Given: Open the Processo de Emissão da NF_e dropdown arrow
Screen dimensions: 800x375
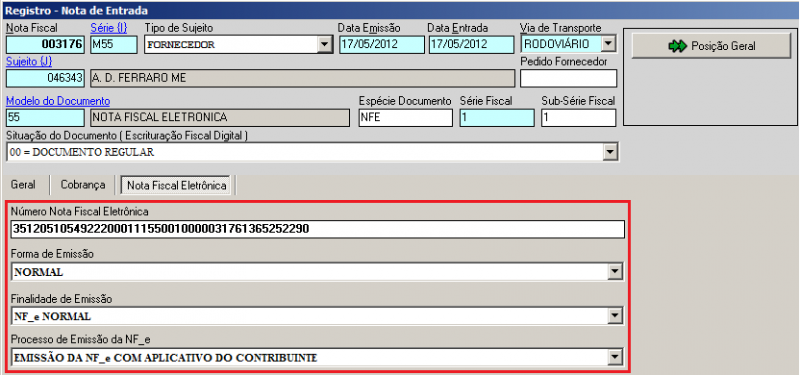Looking at the screenshot, I should 616,358.
